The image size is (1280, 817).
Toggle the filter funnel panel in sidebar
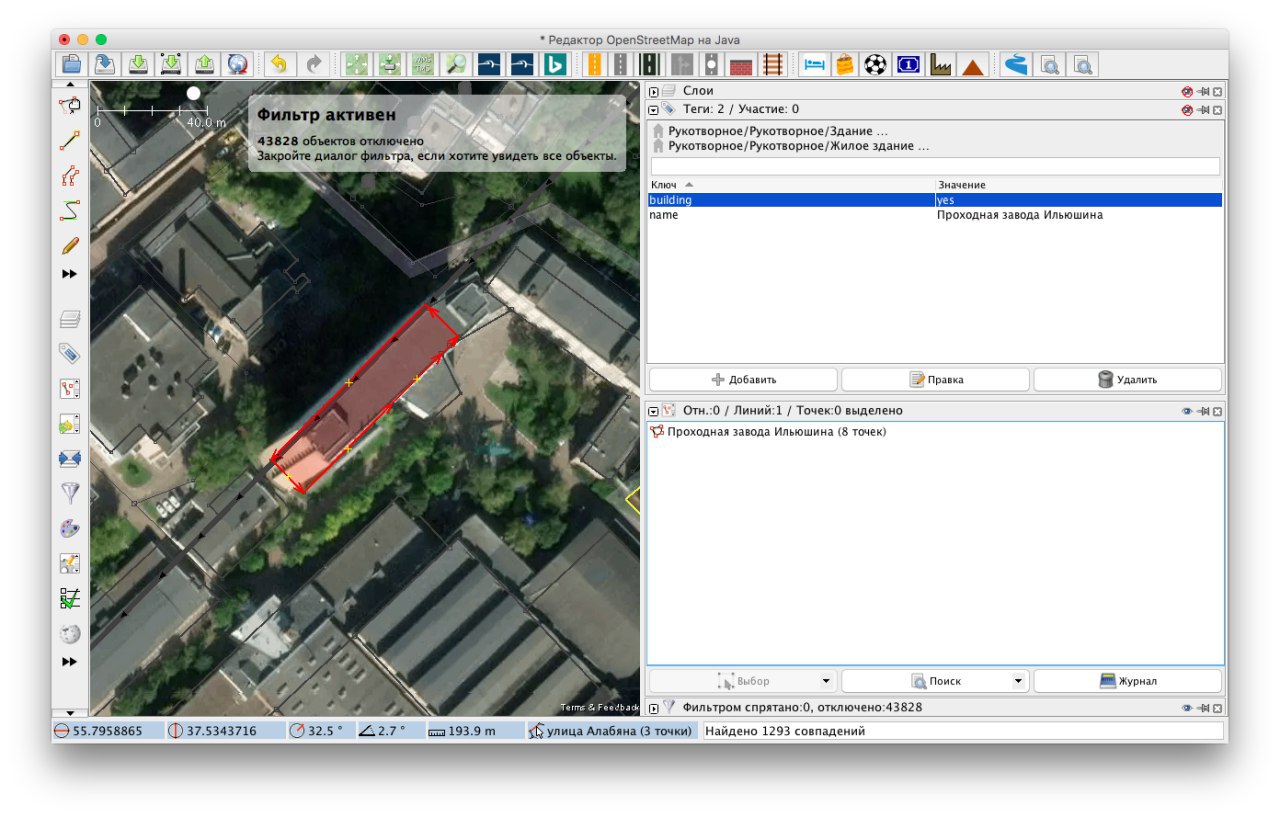tap(69, 493)
